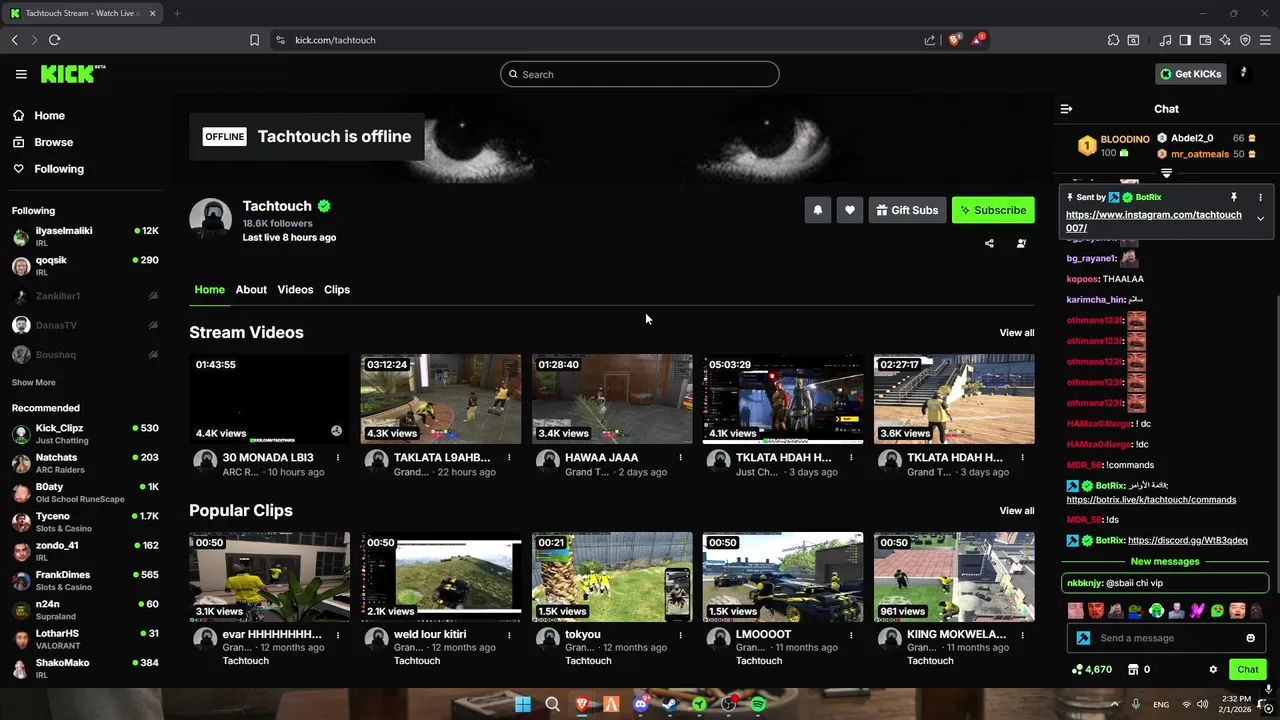Open the 30 MONADA LBI3 video thumbnail
This screenshot has height=720, width=1280.
tap(270, 399)
